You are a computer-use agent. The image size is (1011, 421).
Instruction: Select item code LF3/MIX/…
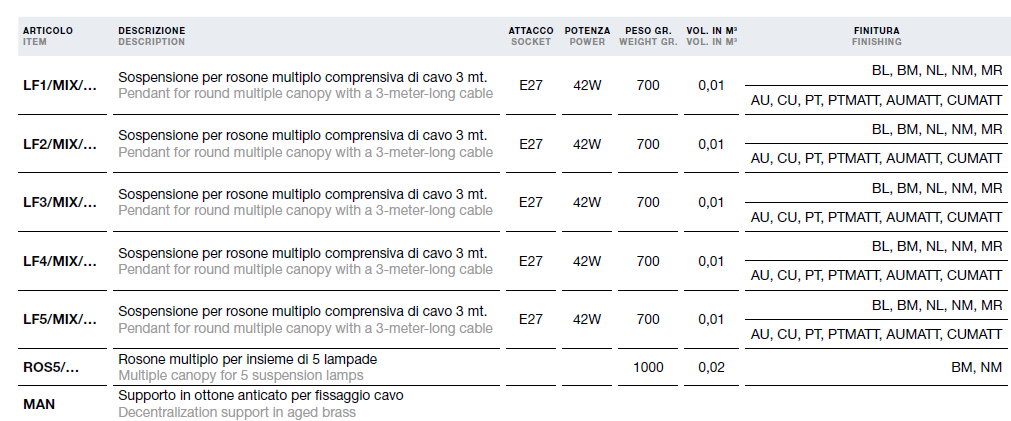coord(60,202)
